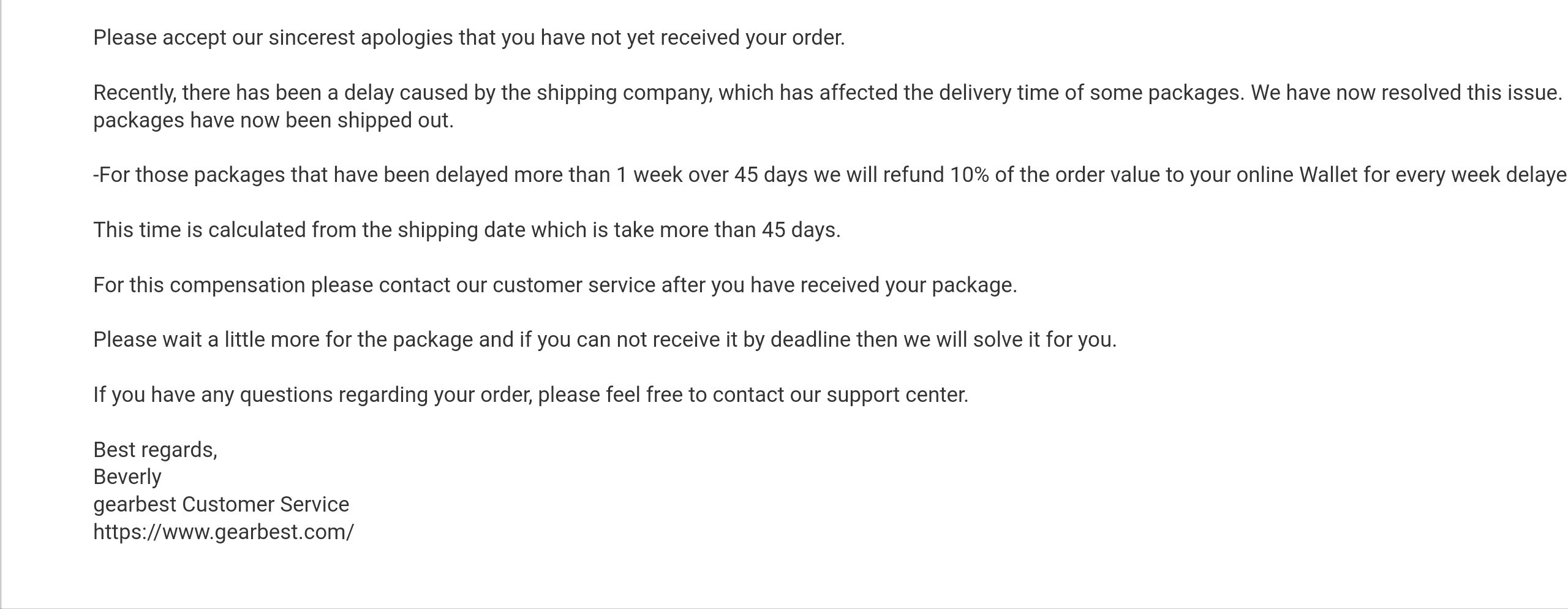Click the 'gearbest Customer Service' signature line
Image resolution: width=1568 pixels, height=609 pixels.
click(221, 505)
